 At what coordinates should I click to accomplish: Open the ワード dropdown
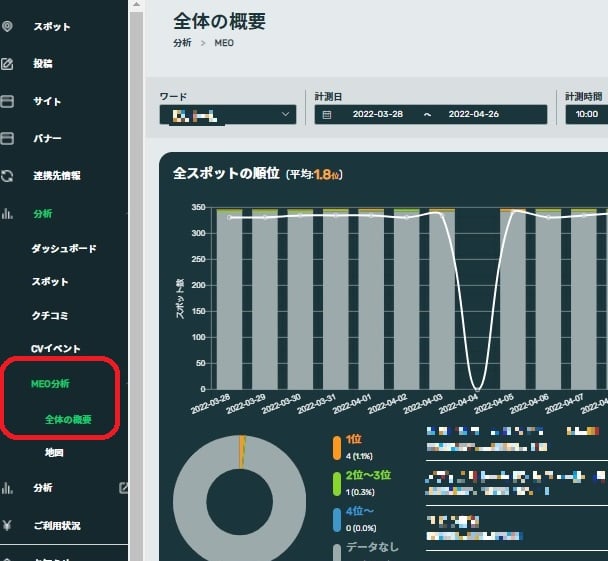click(x=228, y=115)
